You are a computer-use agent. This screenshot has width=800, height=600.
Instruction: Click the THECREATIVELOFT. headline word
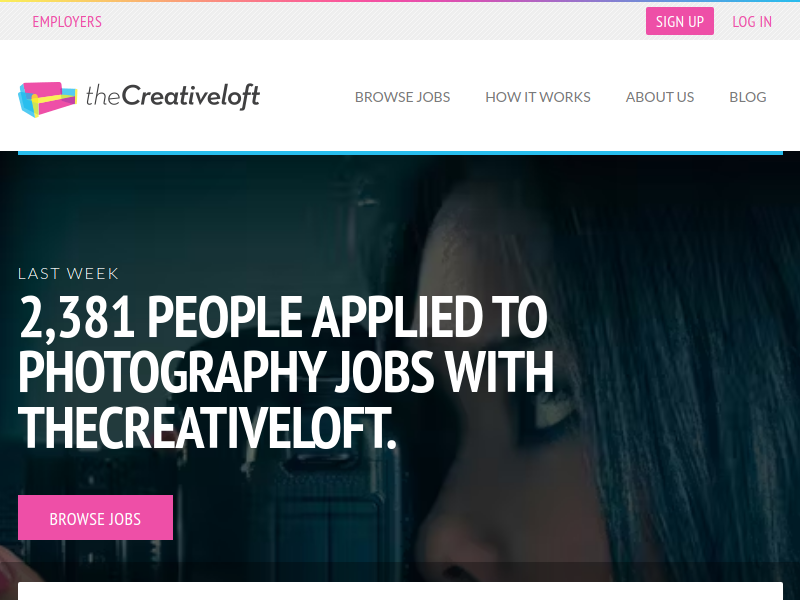[x=207, y=428]
